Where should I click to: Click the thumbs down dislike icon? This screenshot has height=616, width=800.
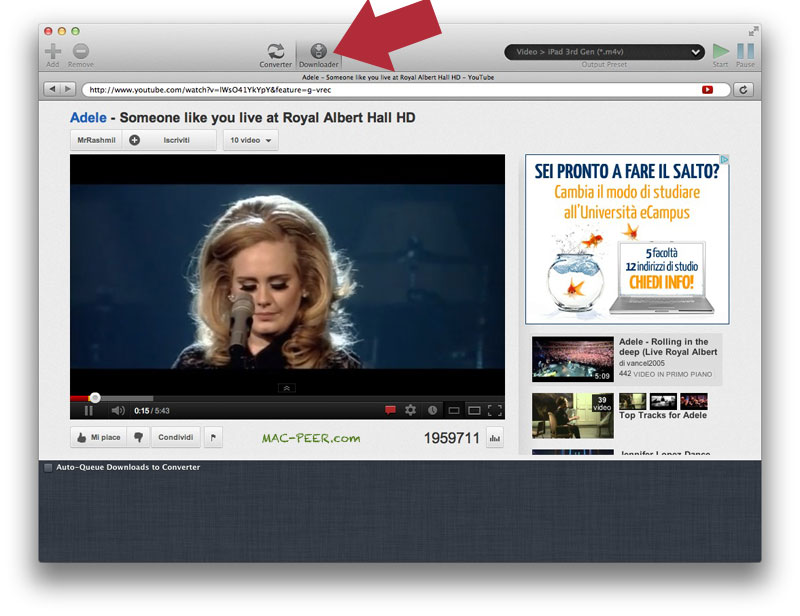[138, 437]
